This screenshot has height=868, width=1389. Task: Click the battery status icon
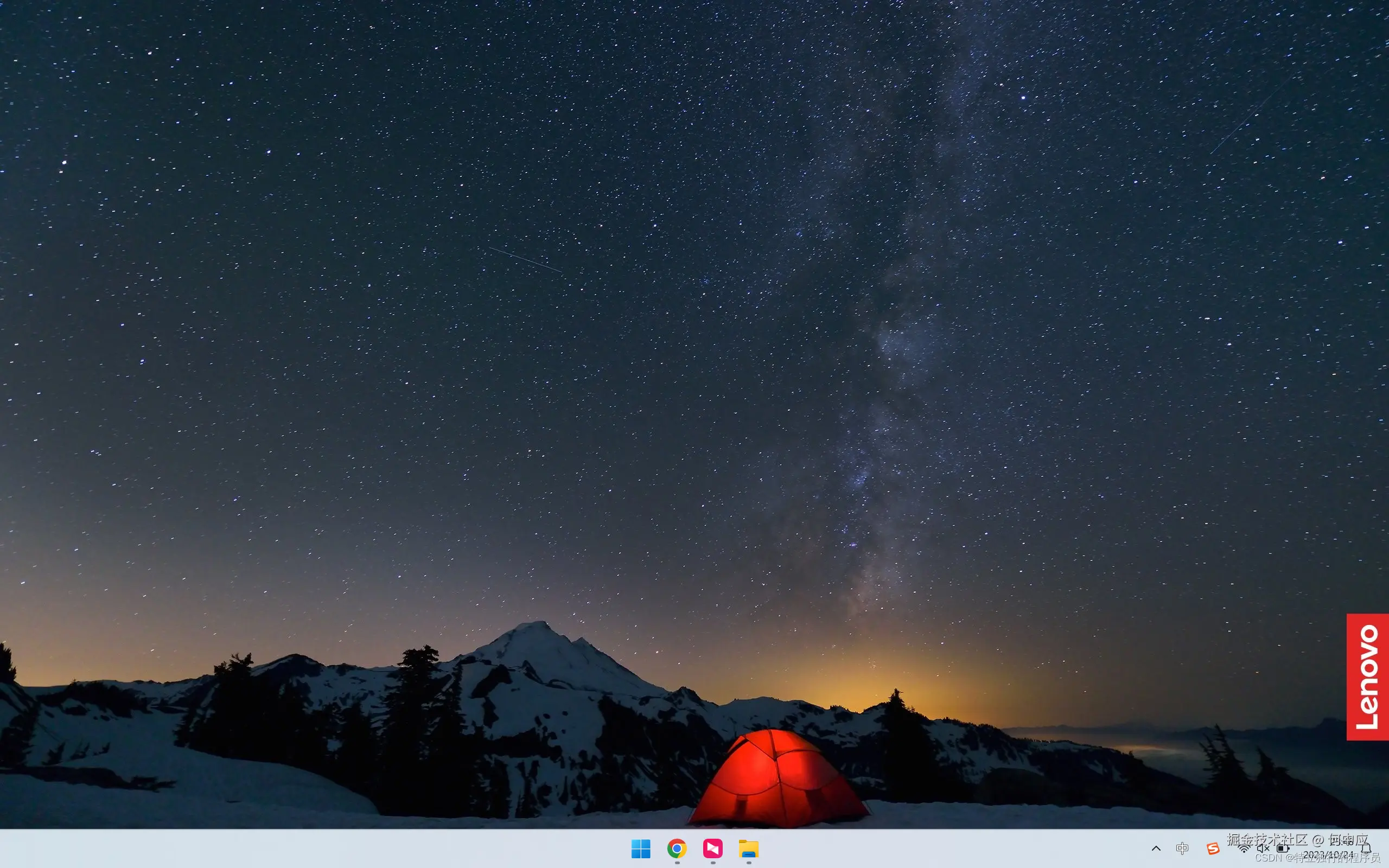tap(1283, 848)
